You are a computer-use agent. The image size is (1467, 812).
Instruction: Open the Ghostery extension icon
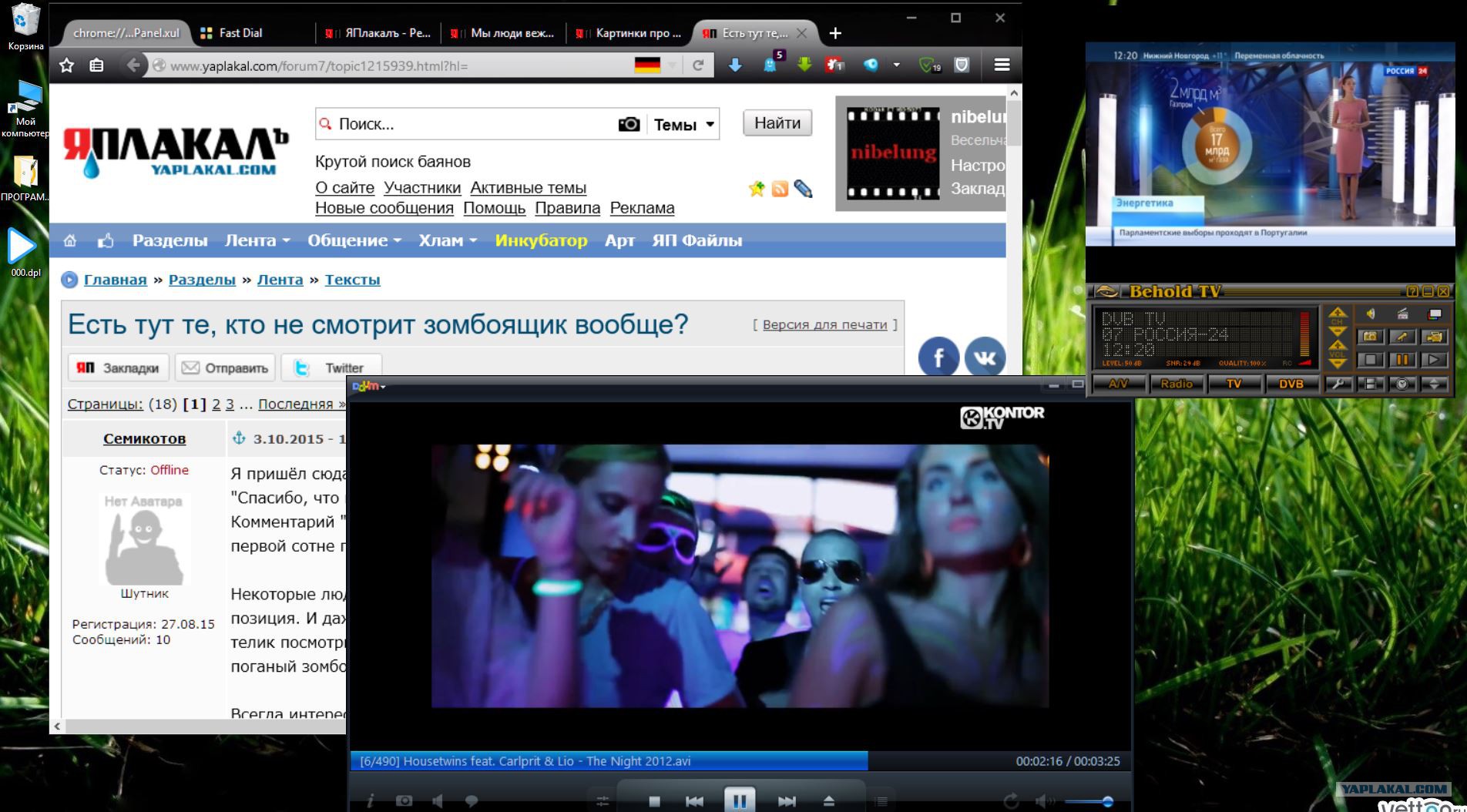click(x=770, y=63)
